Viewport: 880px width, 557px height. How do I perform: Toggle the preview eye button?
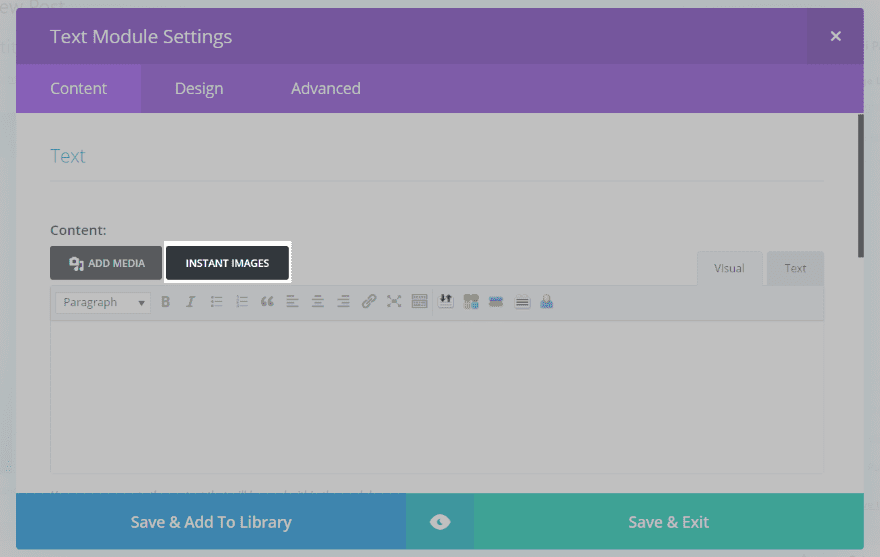coord(440,522)
